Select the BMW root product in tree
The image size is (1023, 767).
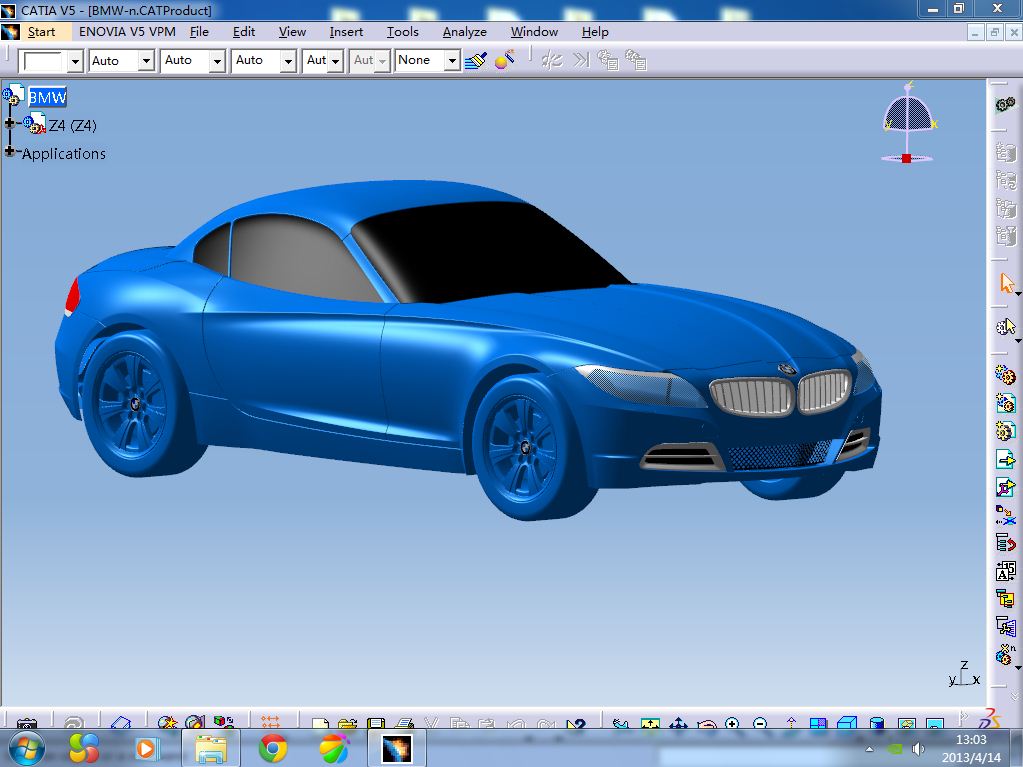[x=47, y=97]
